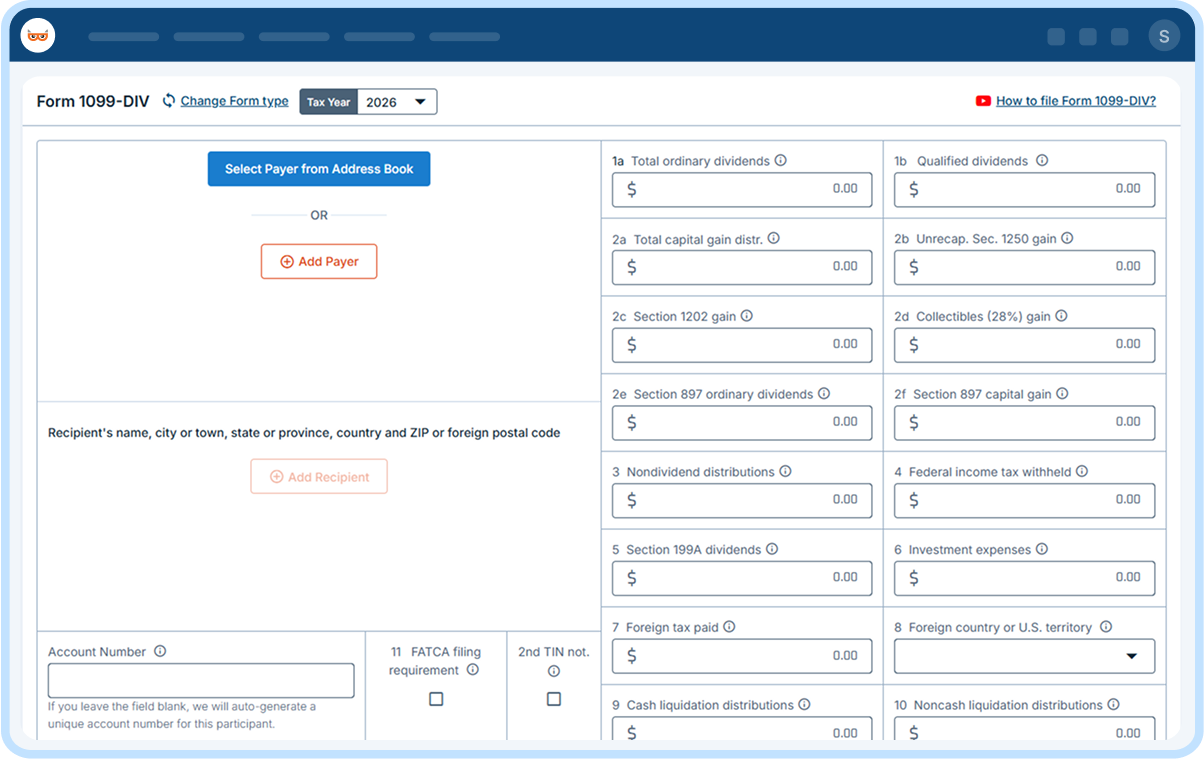
Task: Click info icon for Noncash liquidation distributions
Action: (1113, 705)
